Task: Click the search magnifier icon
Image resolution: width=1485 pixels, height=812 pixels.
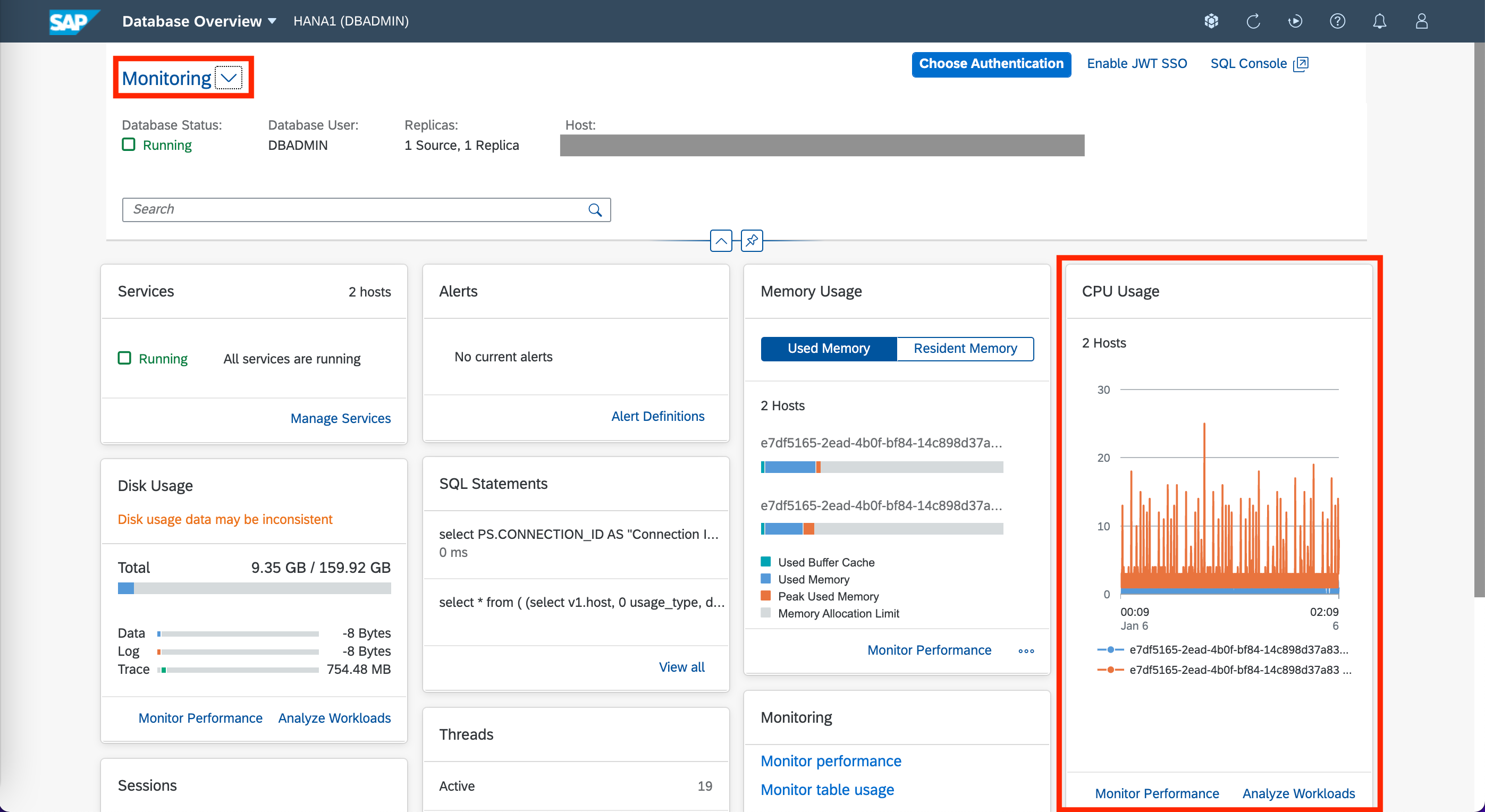Action: (595, 210)
